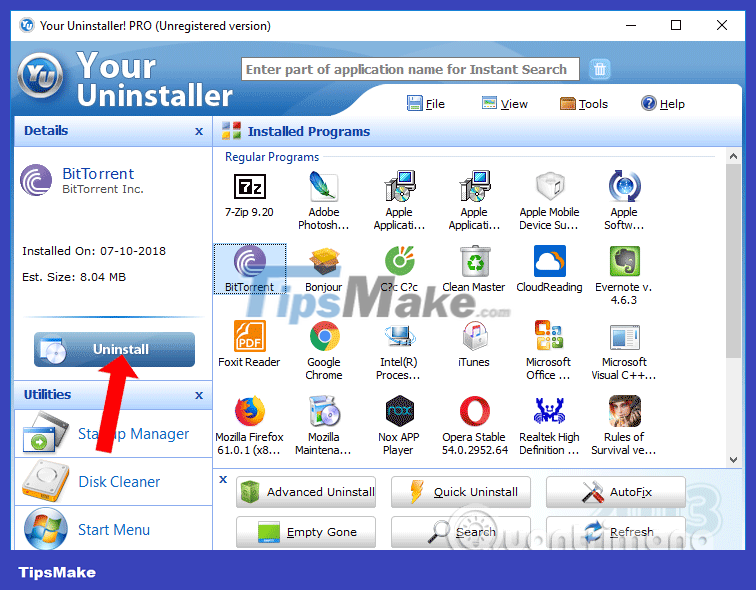Select the Microsoft Visual C++ program icon
The image size is (756, 590).
point(624,336)
